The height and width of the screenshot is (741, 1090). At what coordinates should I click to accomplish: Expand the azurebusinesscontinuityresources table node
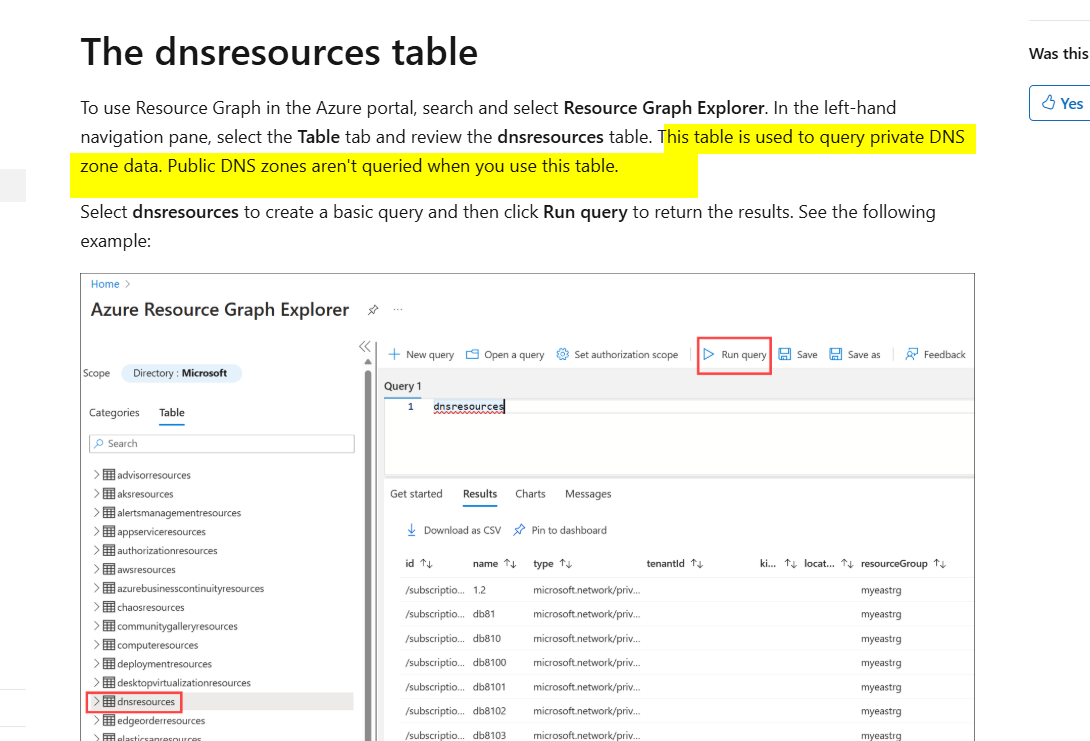[96, 588]
